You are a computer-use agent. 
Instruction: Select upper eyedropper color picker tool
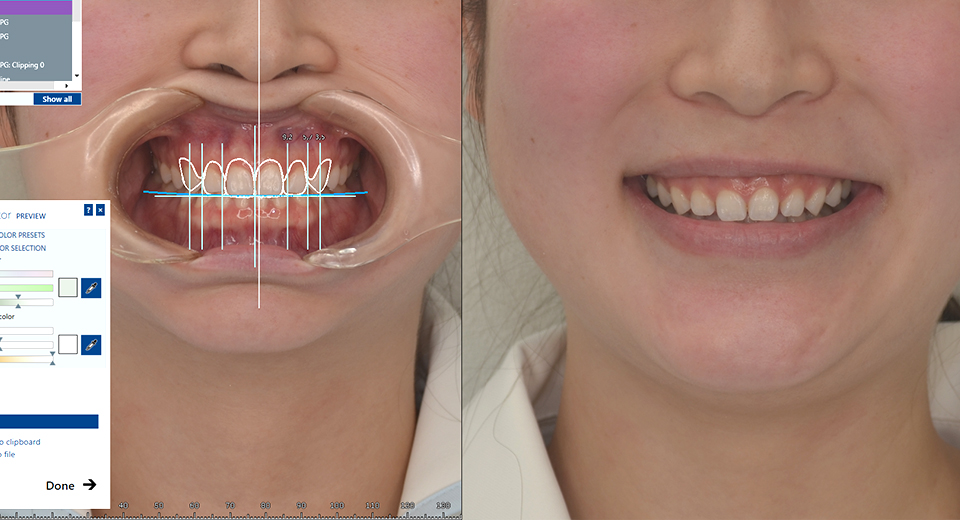[91, 287]
